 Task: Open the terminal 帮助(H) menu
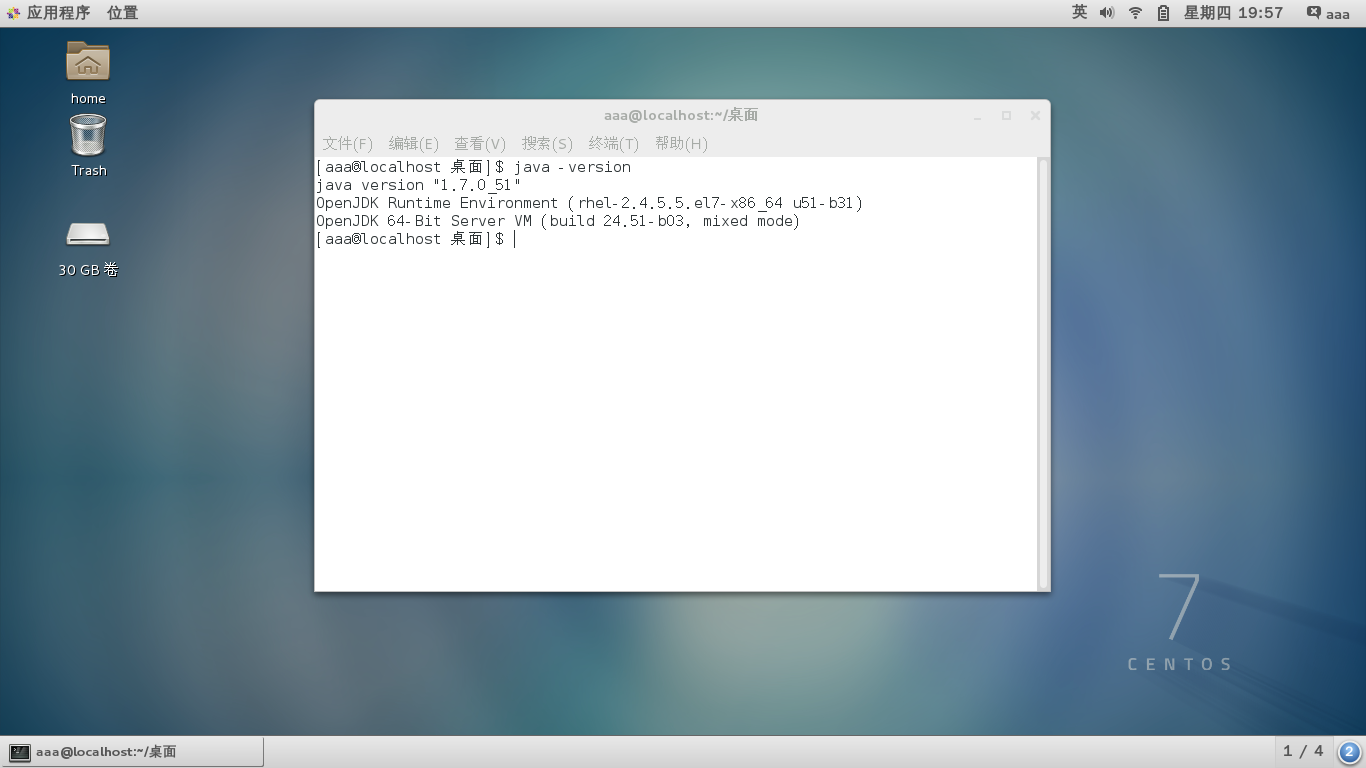pyautogui.click(x=681, y=143)
